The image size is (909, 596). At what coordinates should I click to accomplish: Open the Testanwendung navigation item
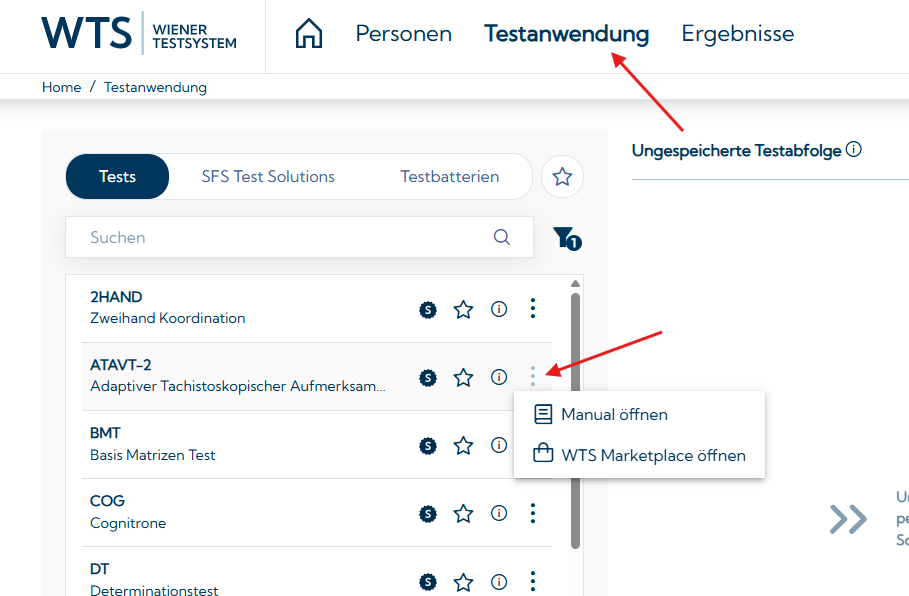566,34
